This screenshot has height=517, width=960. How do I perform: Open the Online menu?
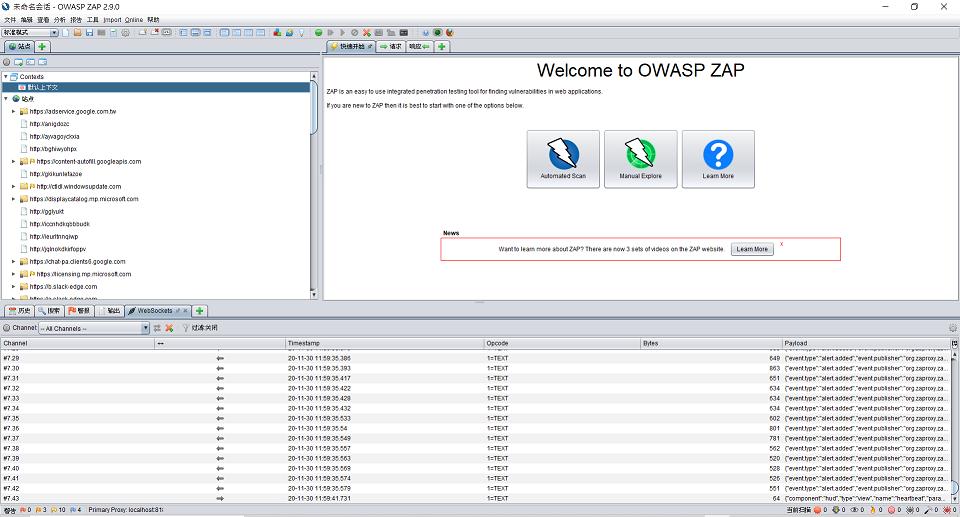(134, 20)
